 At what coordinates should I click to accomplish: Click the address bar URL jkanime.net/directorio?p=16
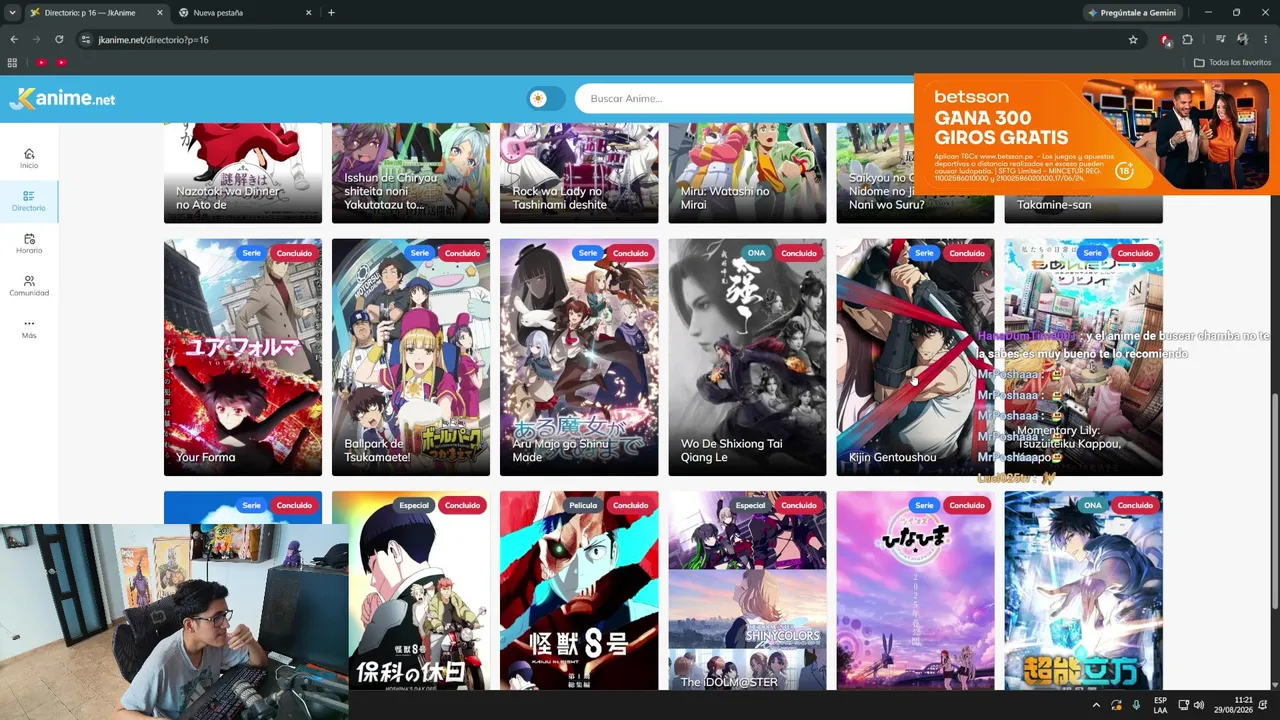[x=153, y=40]
